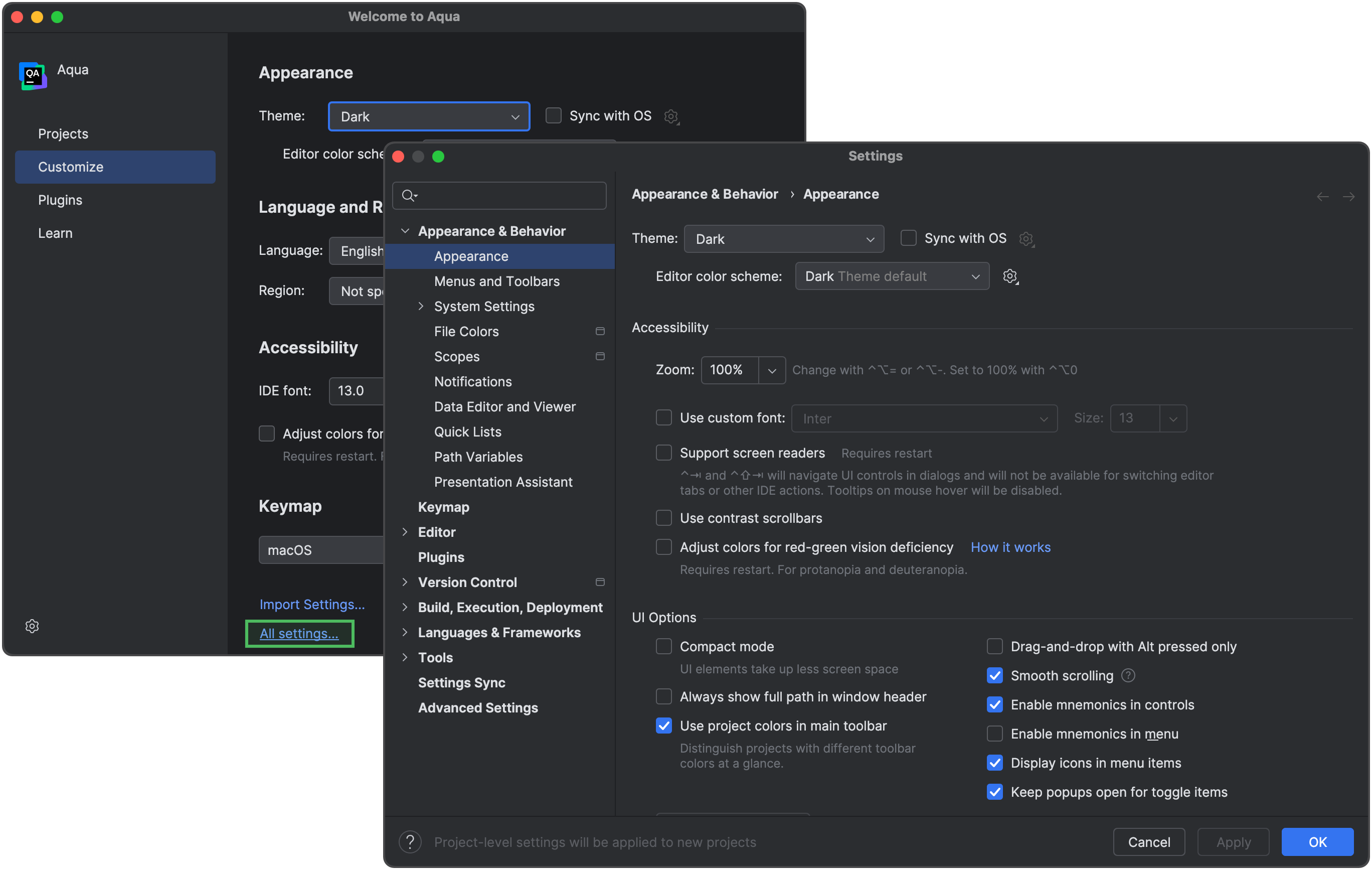
Task: Expand the Editor tree node
Action: coord(405,532)
